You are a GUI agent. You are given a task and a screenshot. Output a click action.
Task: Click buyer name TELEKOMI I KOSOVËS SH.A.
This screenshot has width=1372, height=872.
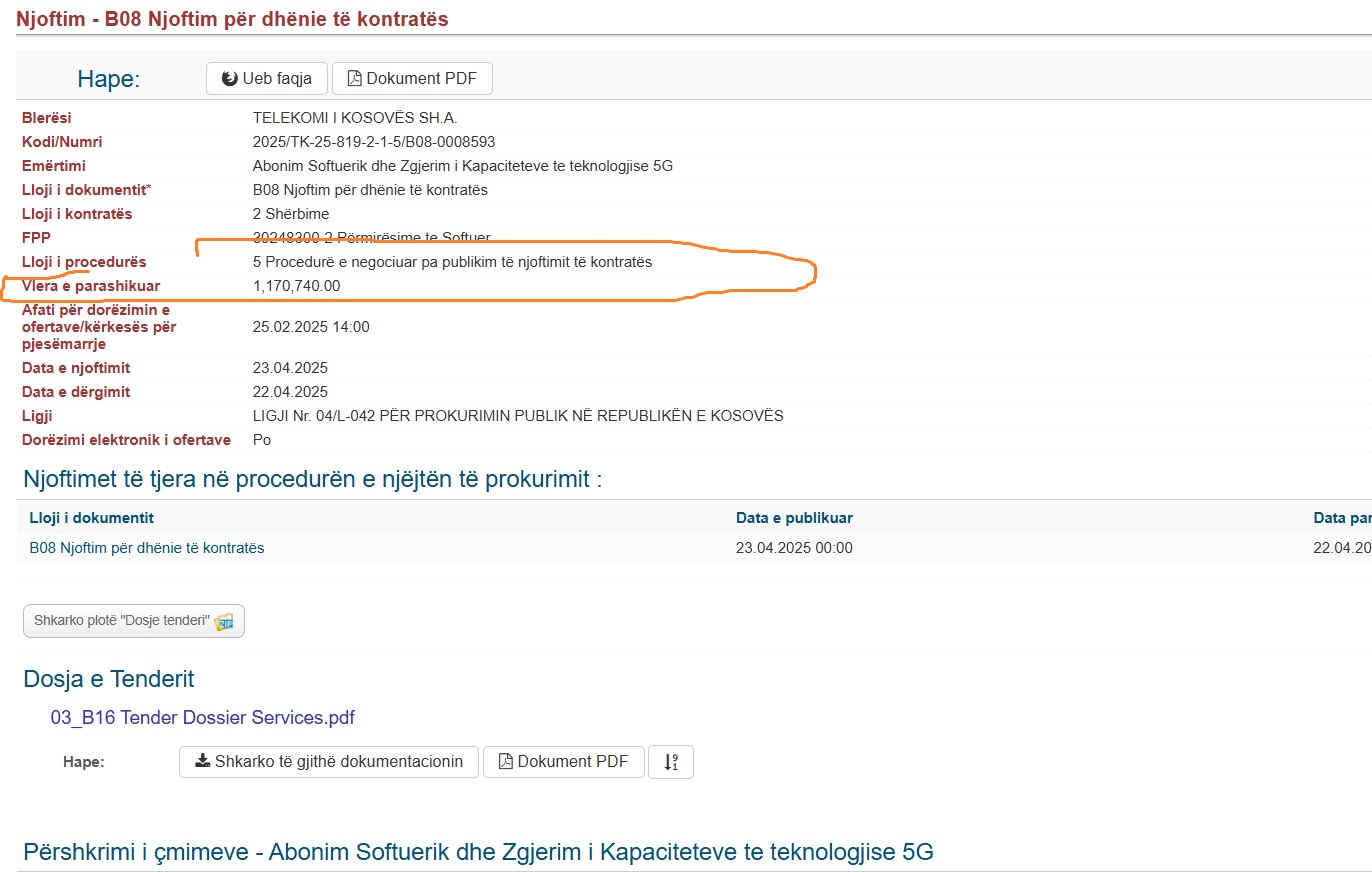tap(355, 118)
